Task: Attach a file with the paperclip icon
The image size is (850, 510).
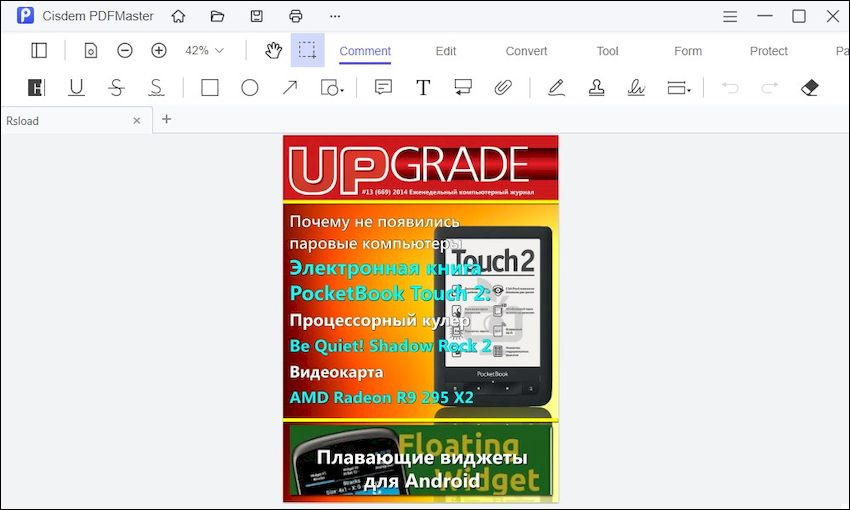Action: coord(503,87)
